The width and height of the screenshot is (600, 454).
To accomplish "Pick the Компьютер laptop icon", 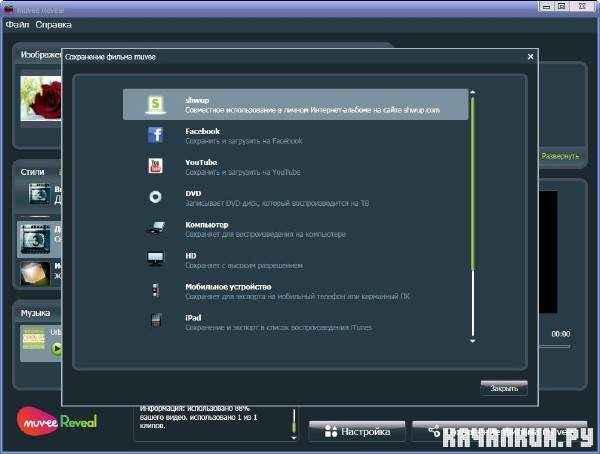I will coord(155,228).
